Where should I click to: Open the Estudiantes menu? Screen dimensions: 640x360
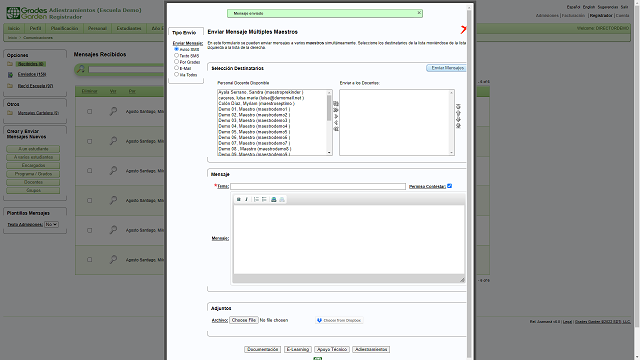pos(129,28)
